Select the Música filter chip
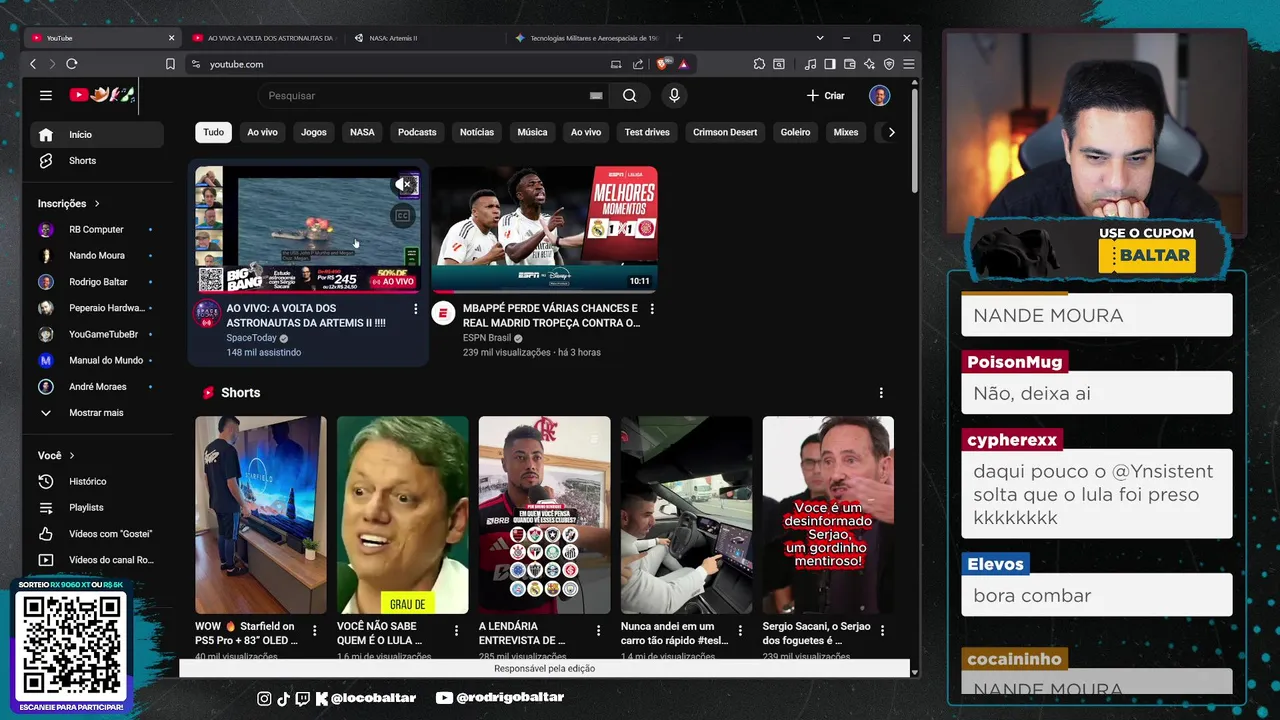Viewport: 1280px width, 720px height. pos(532,132)
